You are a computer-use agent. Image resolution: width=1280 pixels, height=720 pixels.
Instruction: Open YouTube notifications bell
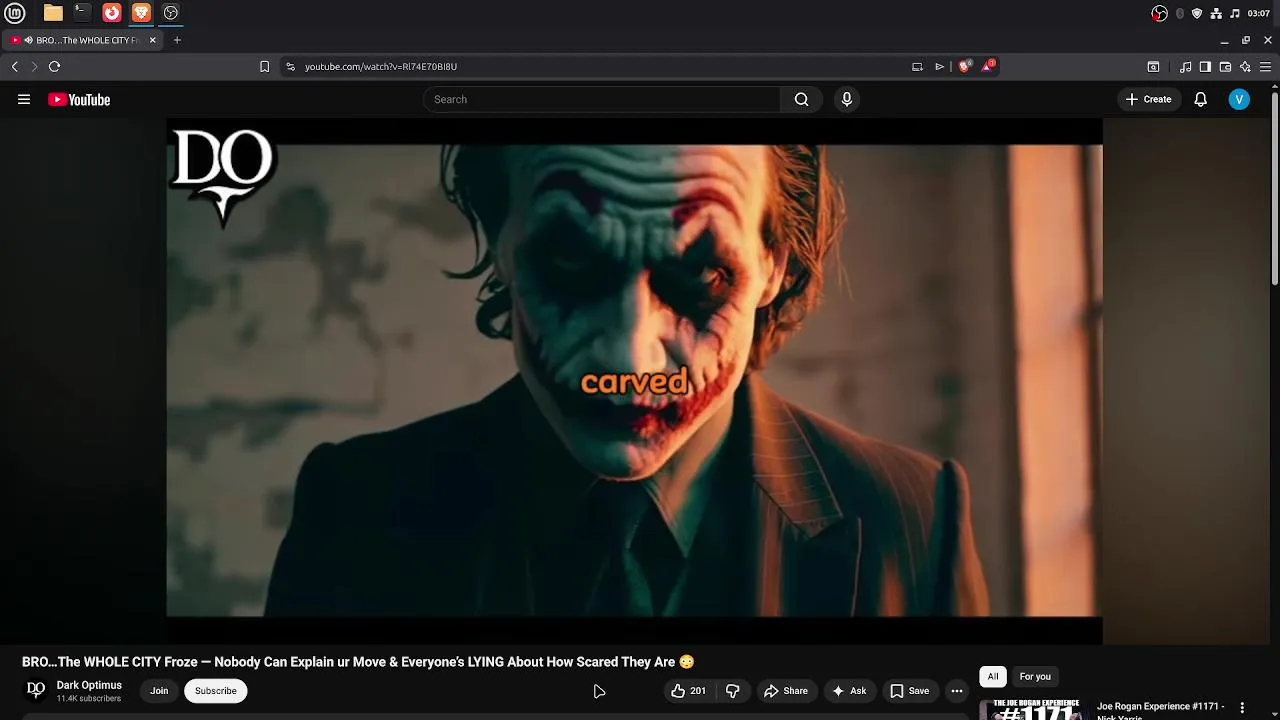click(1201, 99)
